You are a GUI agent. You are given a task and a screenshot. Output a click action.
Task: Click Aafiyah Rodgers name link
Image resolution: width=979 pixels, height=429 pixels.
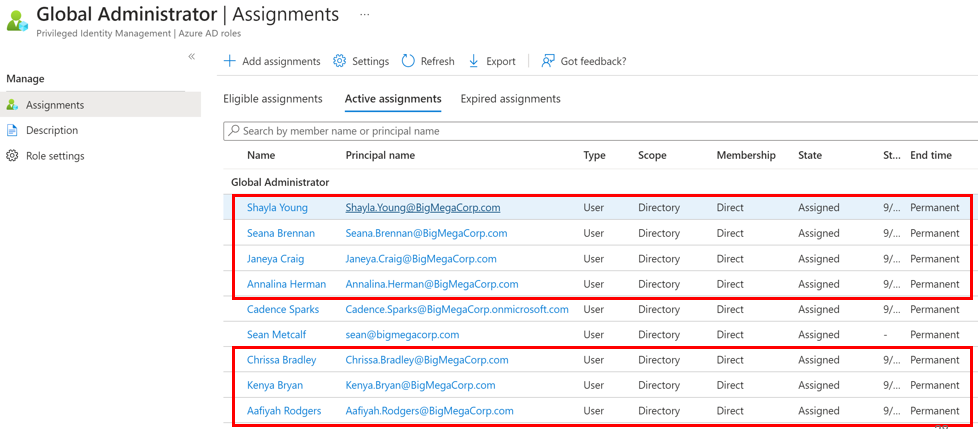(284, 411)
